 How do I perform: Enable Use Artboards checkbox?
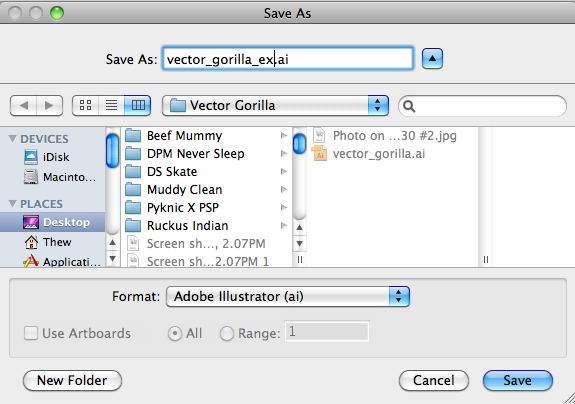[31, 333]
